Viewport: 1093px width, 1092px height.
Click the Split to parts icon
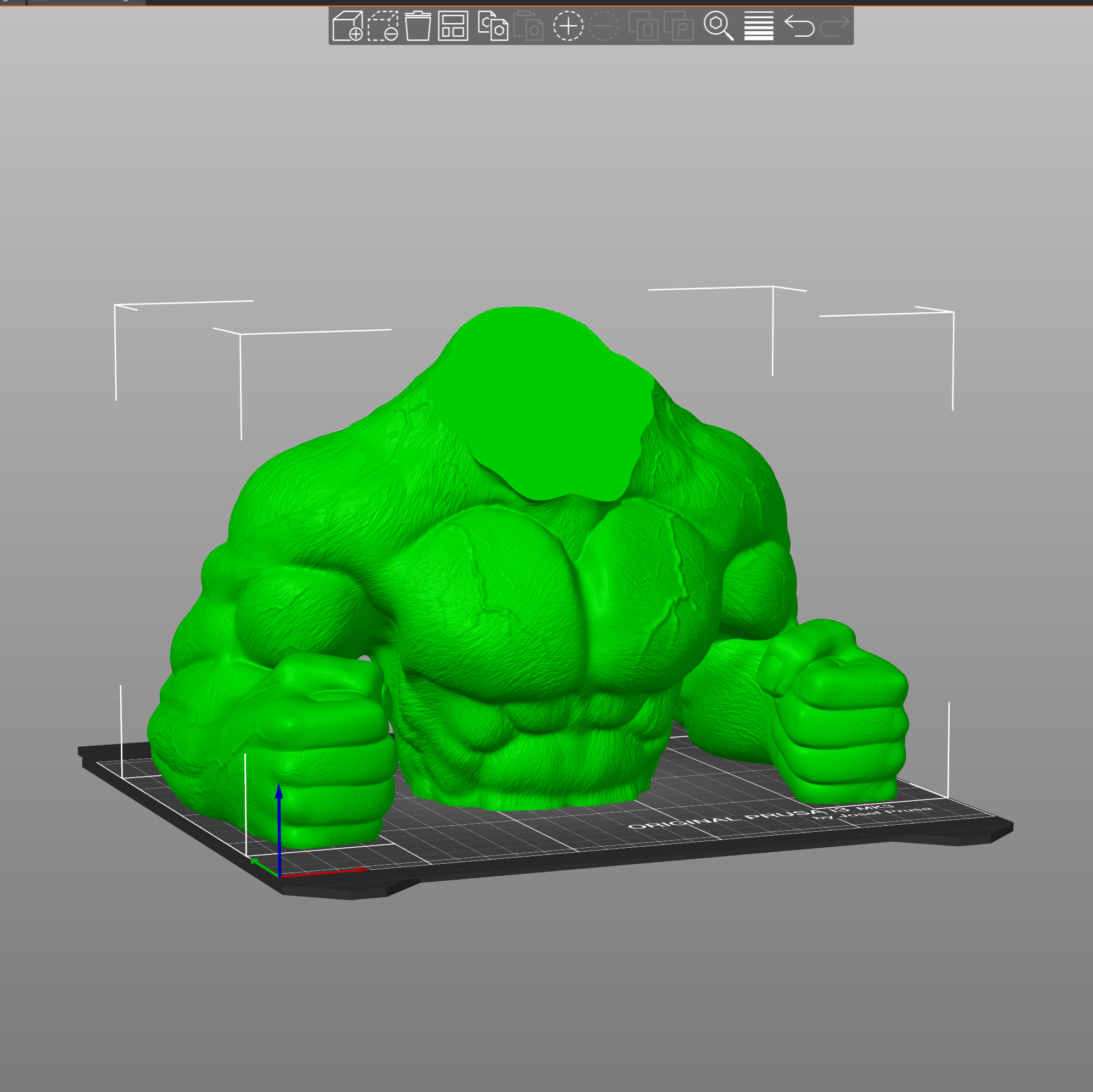[679, 26]
